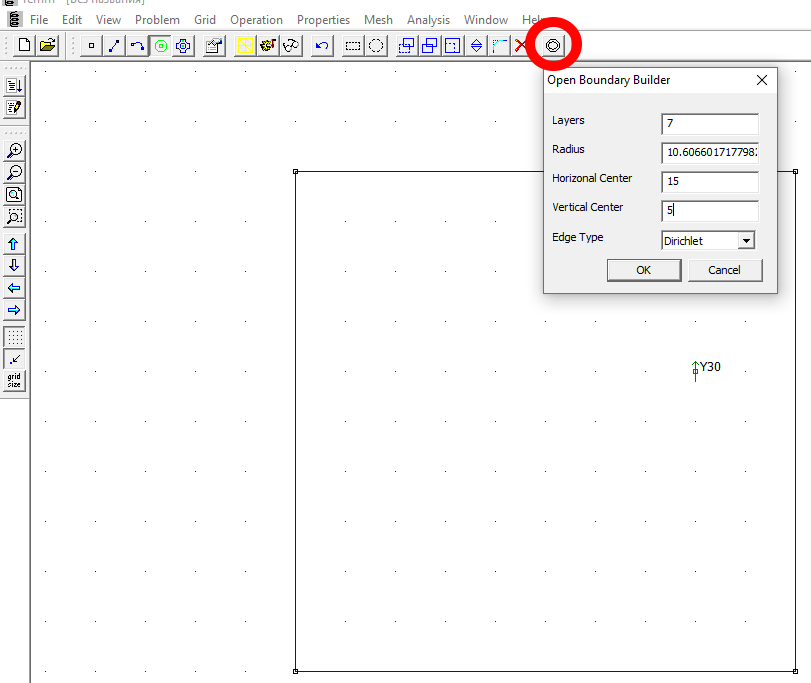Undo the last action in toolbar
This screenshot has width=811, height=683.
pyautogui.click(x=322, y=45)
